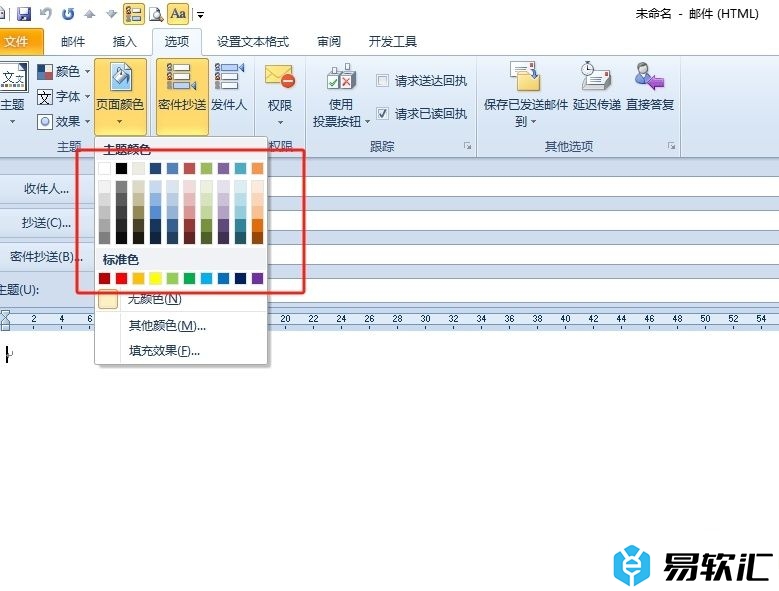This screenshot has height=591, width=779.
Task: Open the 字体 theme fonts dropdown
Action: (x=64, y=96)
